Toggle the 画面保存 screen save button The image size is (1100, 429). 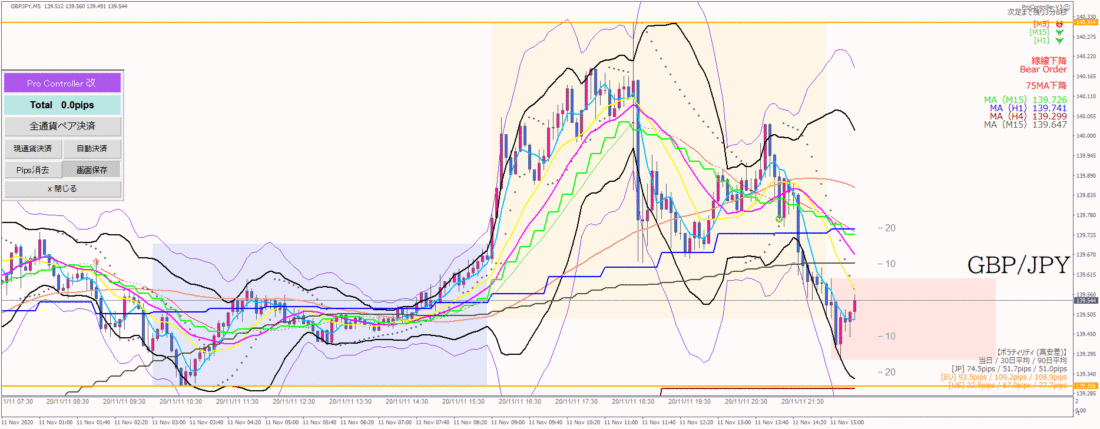coord(92,170)
